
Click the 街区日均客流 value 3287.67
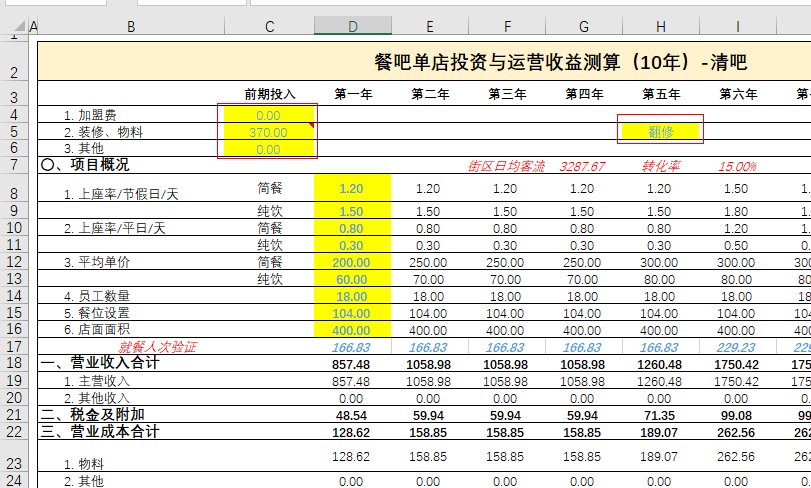[x=582, y=166]
